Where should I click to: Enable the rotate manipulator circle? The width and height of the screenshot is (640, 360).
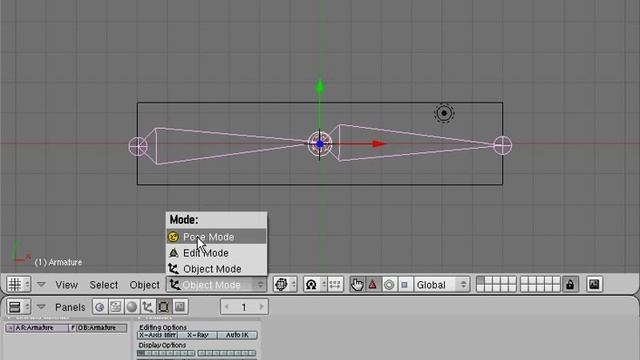389,284
